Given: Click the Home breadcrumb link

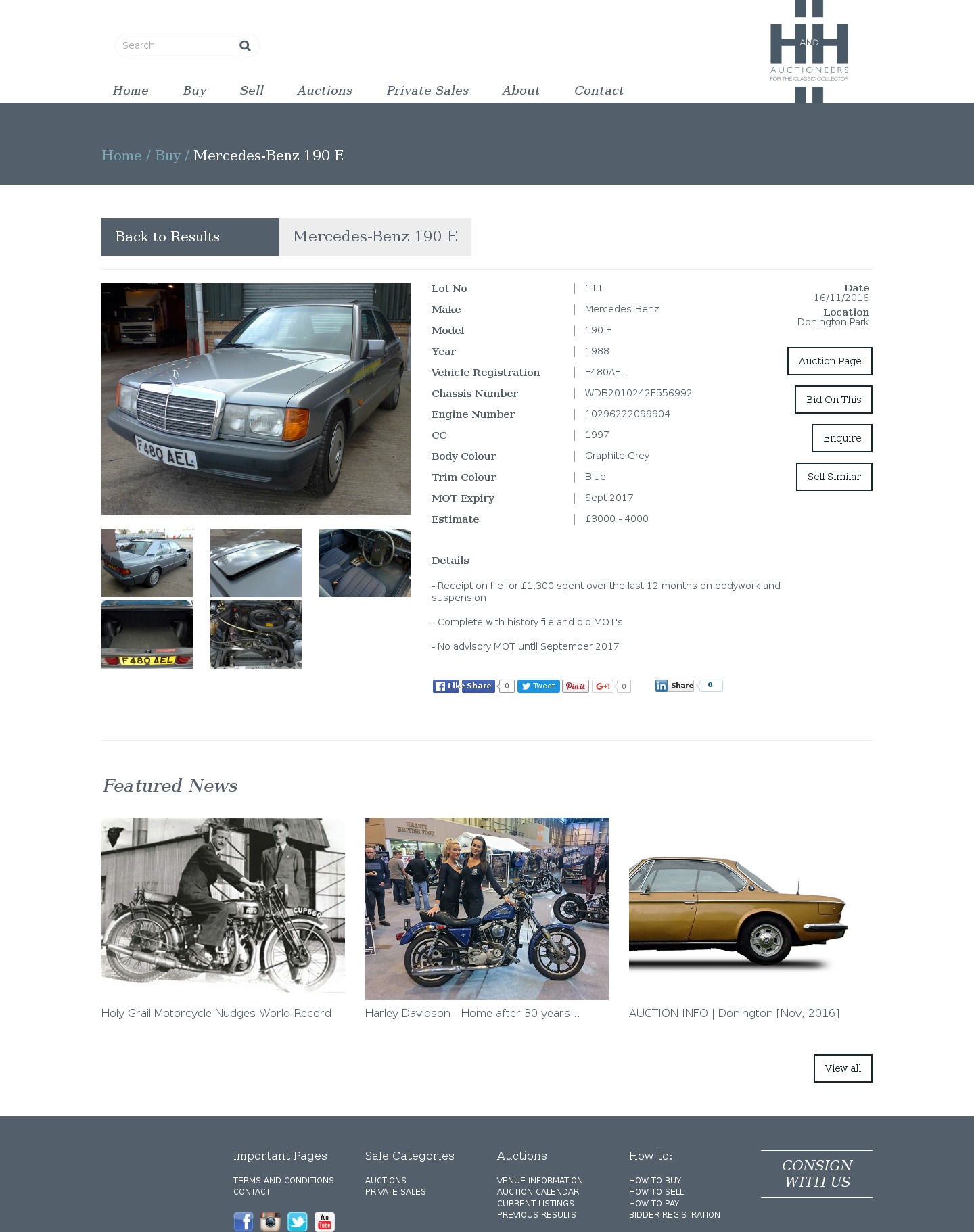Looking at the screenshot, I should (x=122, y=156).
